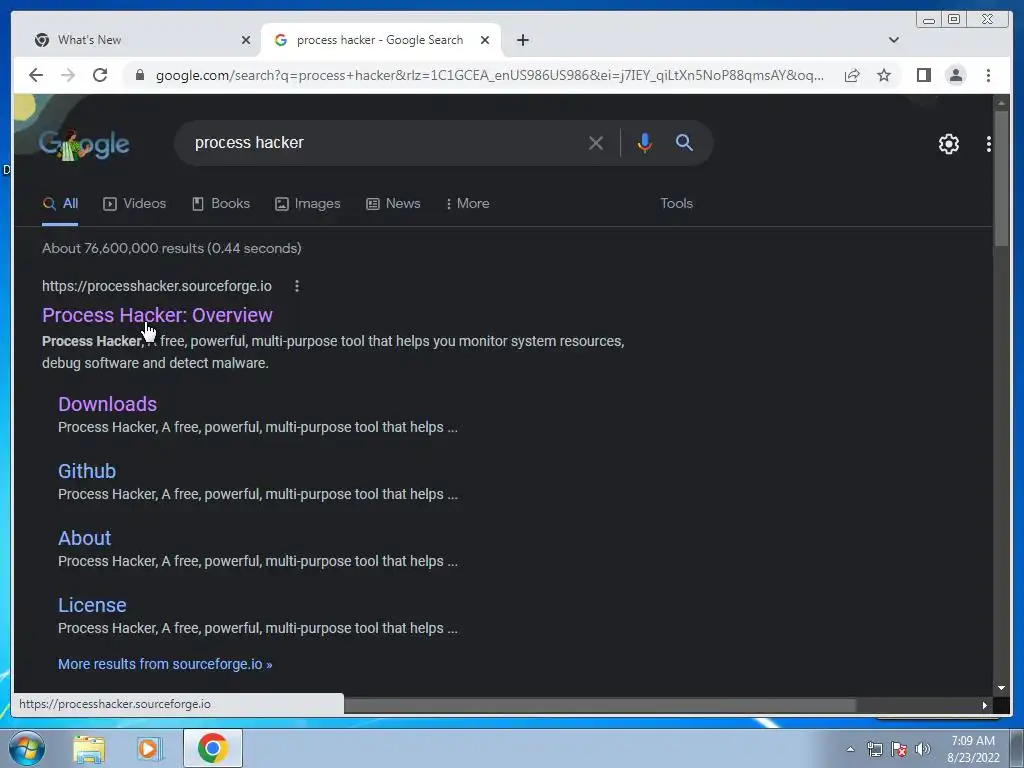Open options for the sourceforge.io result
This screenshot has height=768, width=1024.
click(x=296, y=286)
